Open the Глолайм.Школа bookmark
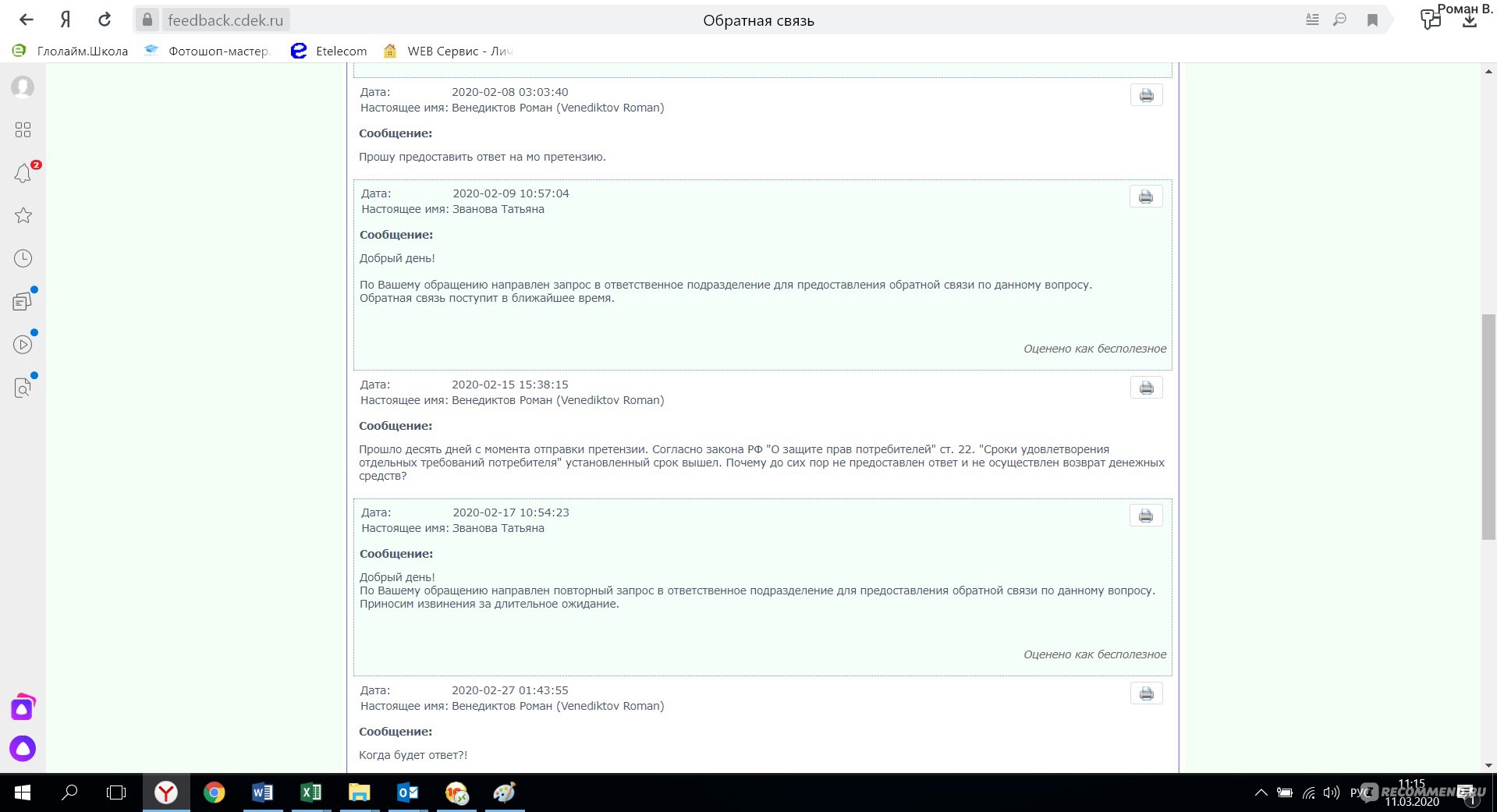This screenshot has height=812, width=1497. [70, 51]
